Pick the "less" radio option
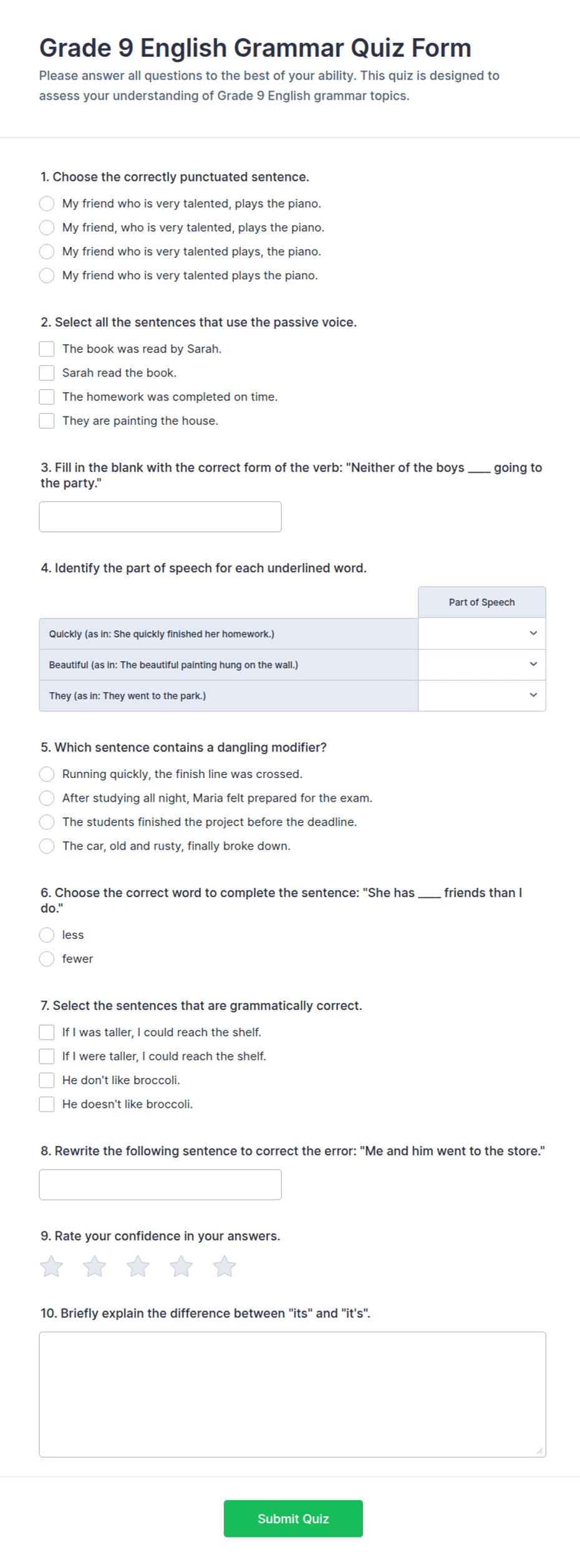The image size is (580, 1568). [47, 935]
